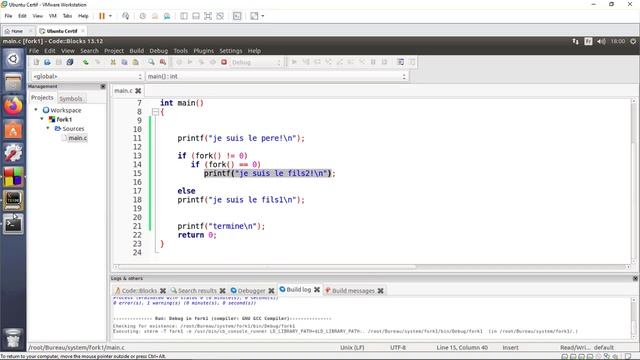Click the sound volume indicator in top panel
The image size is (640, 360).
click(601, 41)
